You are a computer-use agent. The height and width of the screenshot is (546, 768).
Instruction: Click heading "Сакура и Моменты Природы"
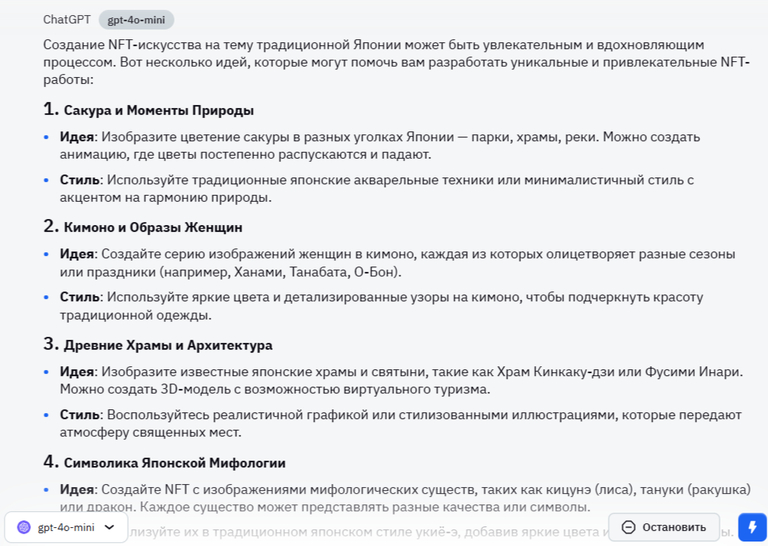click(x=159, y=110)
